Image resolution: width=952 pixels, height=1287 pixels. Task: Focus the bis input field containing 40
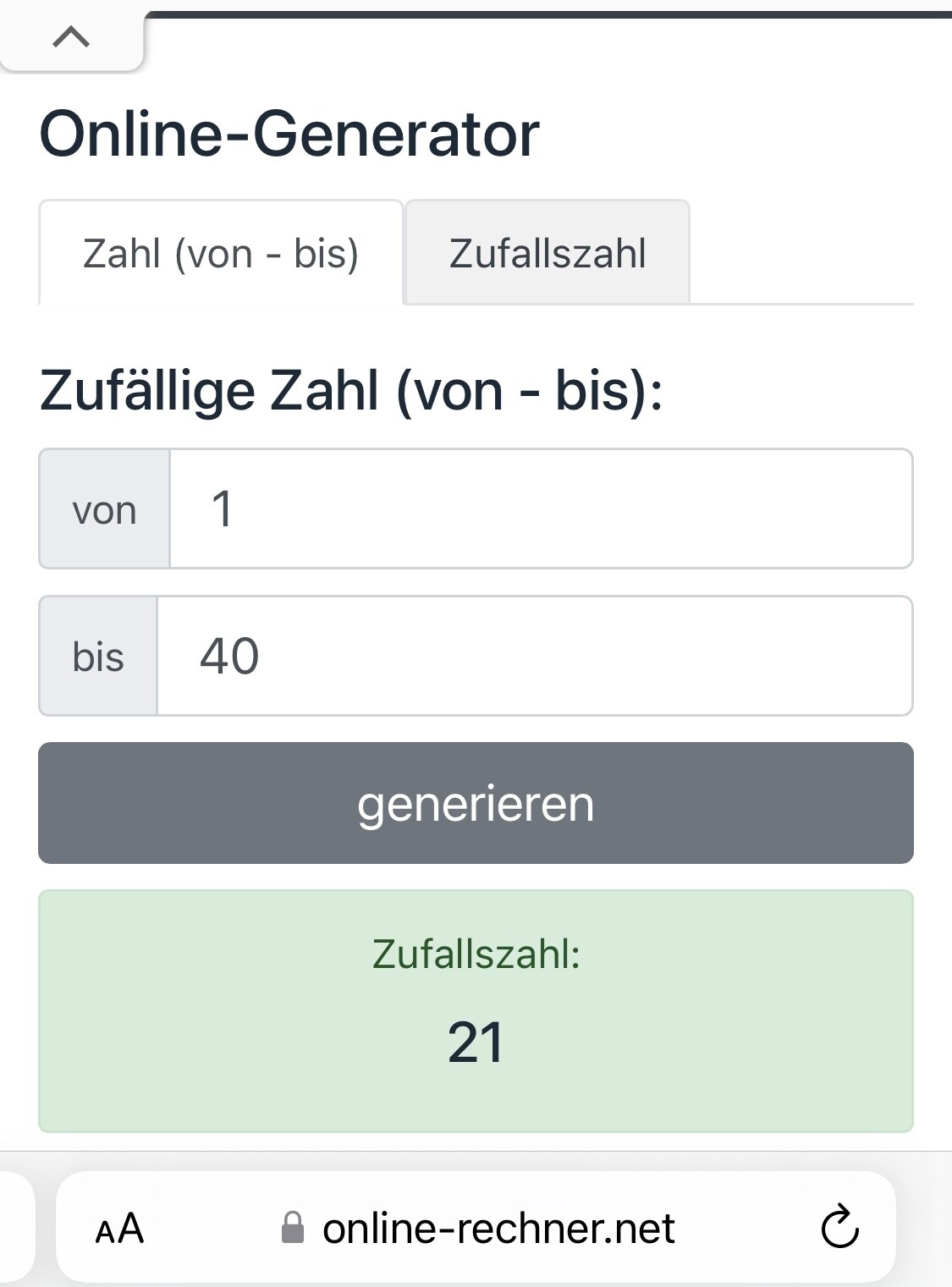535,656
